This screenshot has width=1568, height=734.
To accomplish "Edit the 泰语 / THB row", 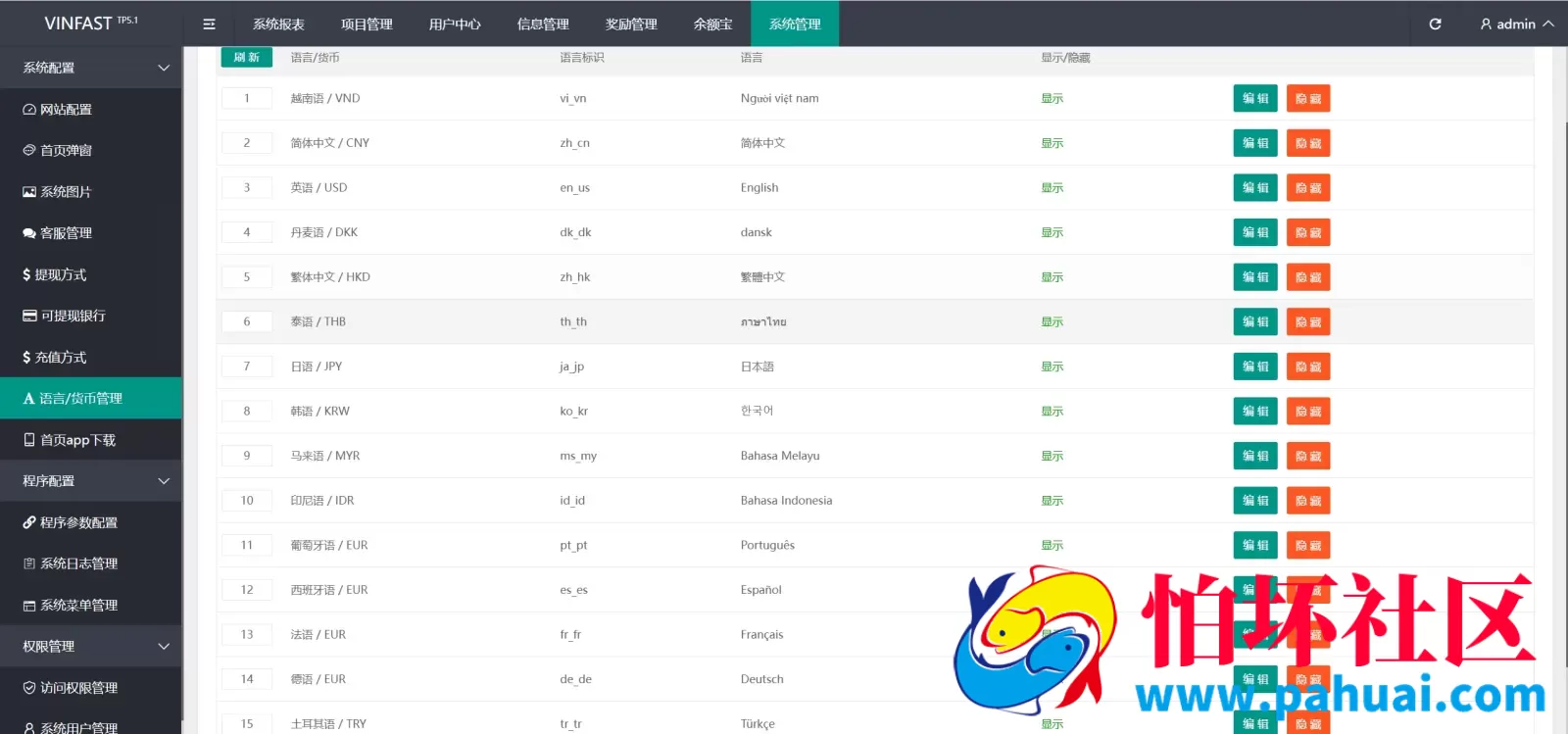I will 1255,321.
